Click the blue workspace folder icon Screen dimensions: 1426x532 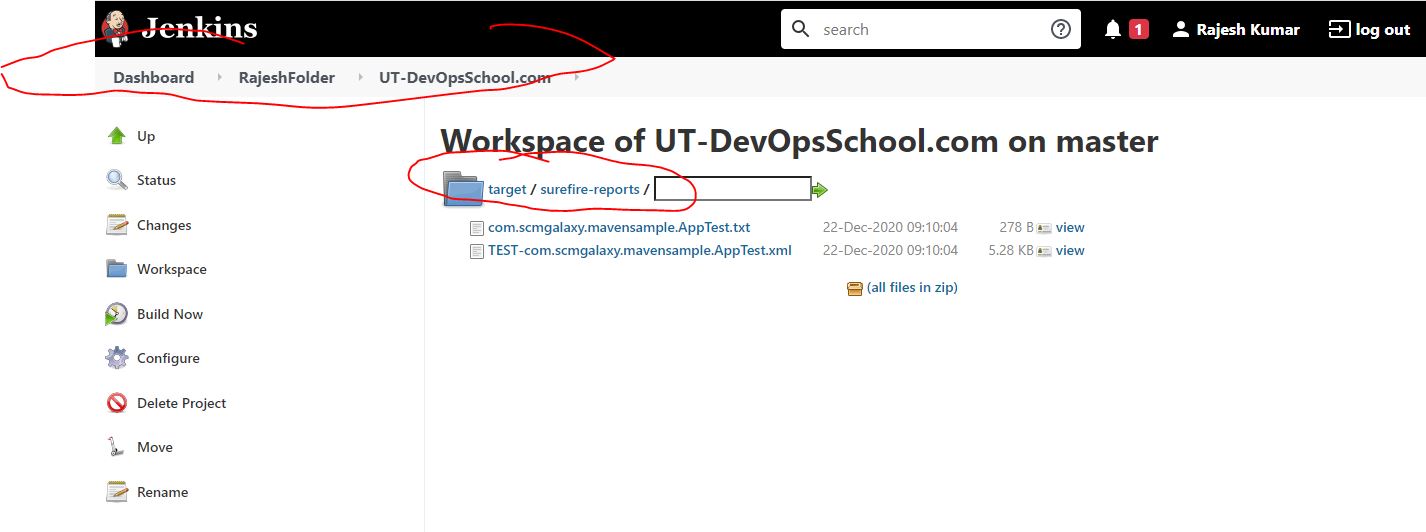[x=464, y=189]
